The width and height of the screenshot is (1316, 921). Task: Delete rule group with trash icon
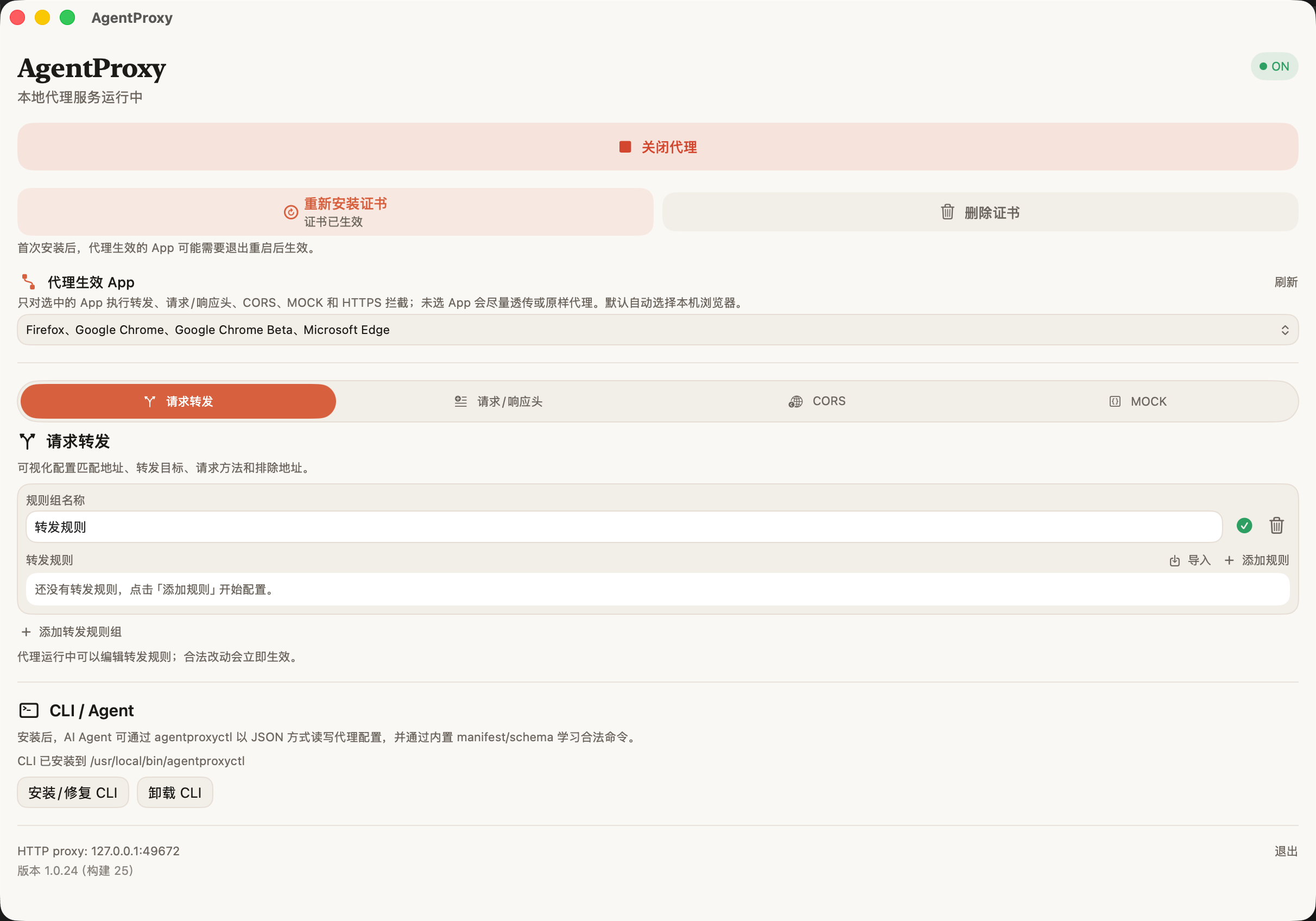point(1276,525)
